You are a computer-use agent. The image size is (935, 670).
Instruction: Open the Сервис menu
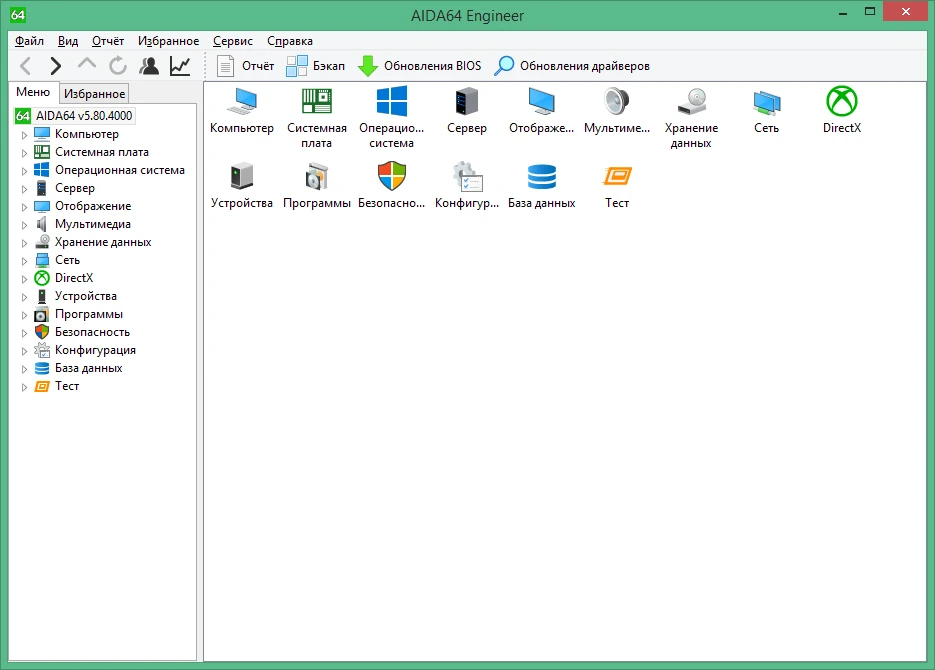pyautogui.click(x=233, y=41)
